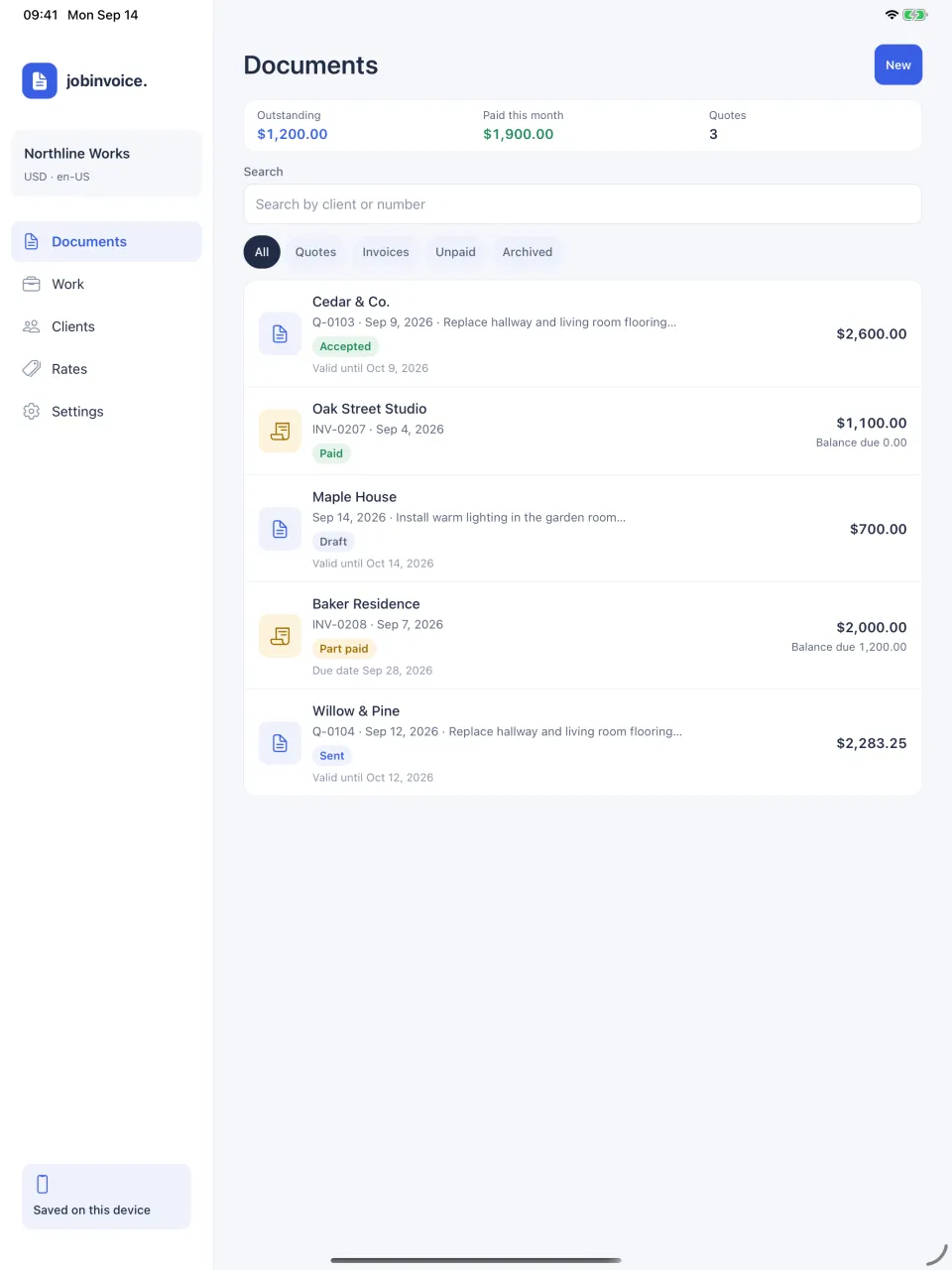The height and width of the screenshot is (1270, 952).
Task: Create a New document
Action: 898,65
